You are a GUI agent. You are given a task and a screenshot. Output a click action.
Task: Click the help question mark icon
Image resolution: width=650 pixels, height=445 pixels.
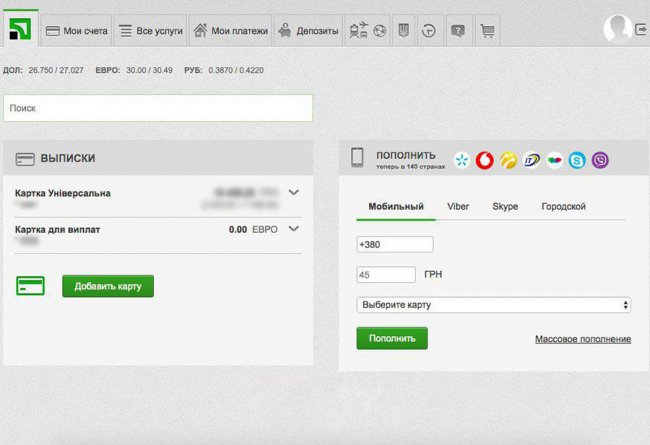[457, 31]
